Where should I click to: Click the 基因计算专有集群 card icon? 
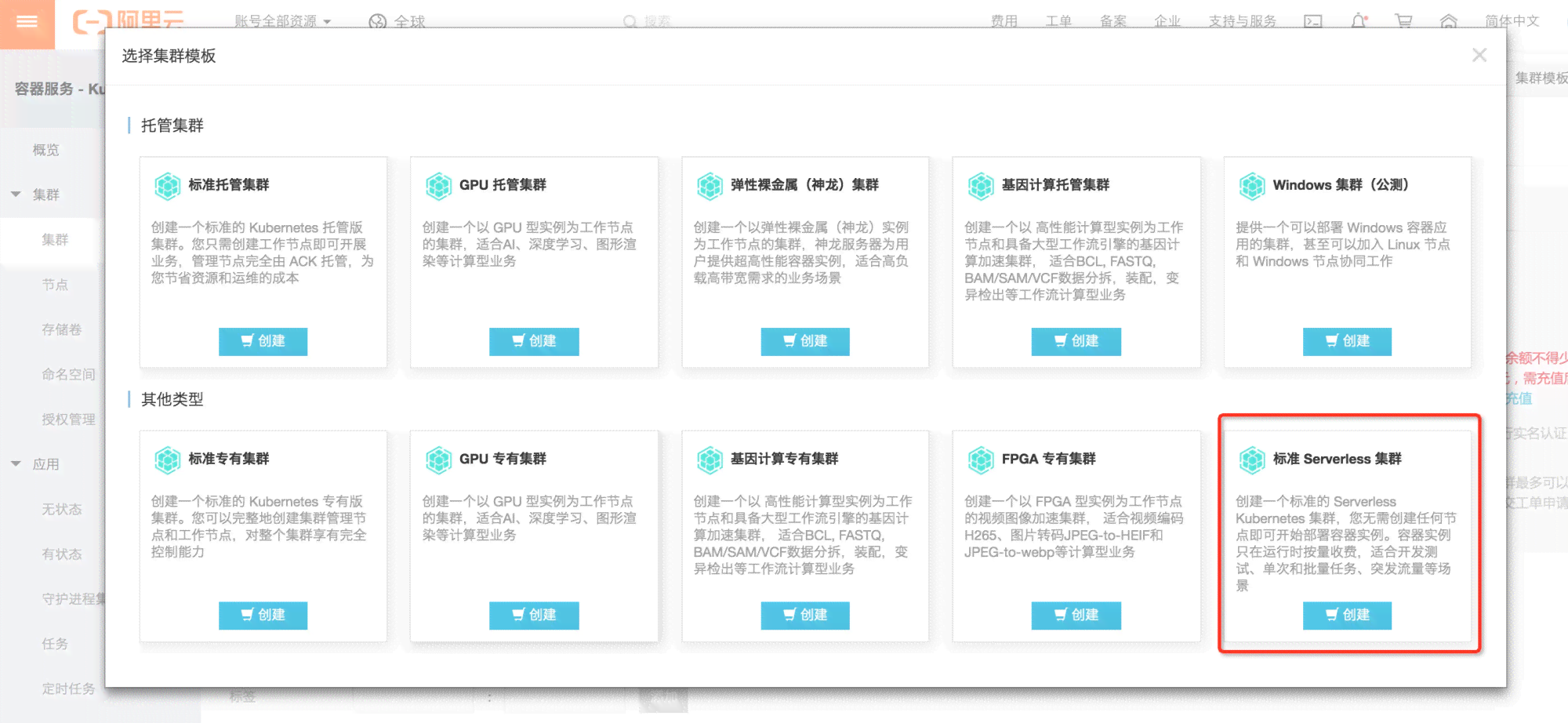[x=710, y=460]
